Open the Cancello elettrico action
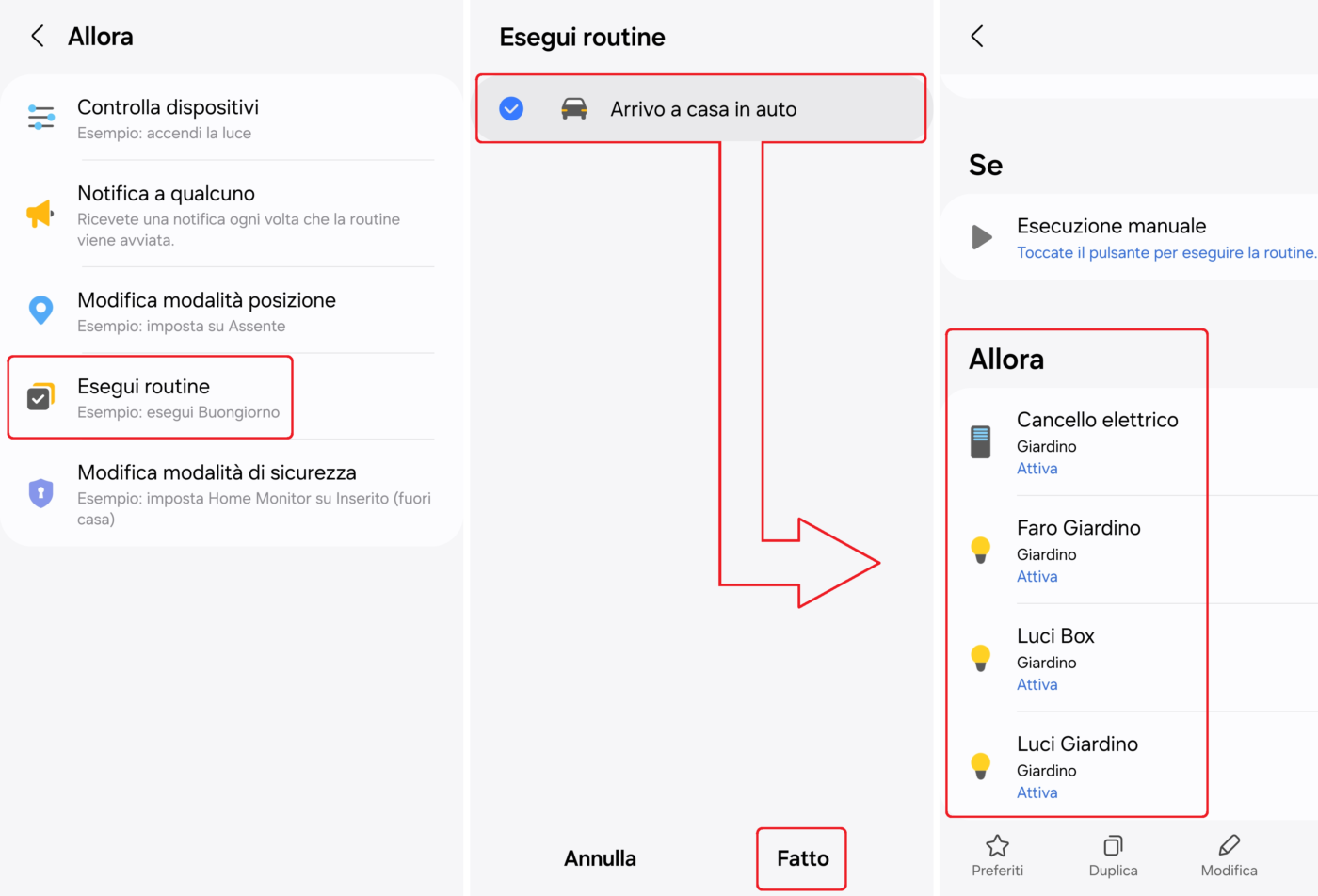 (x=1097, y=441)
